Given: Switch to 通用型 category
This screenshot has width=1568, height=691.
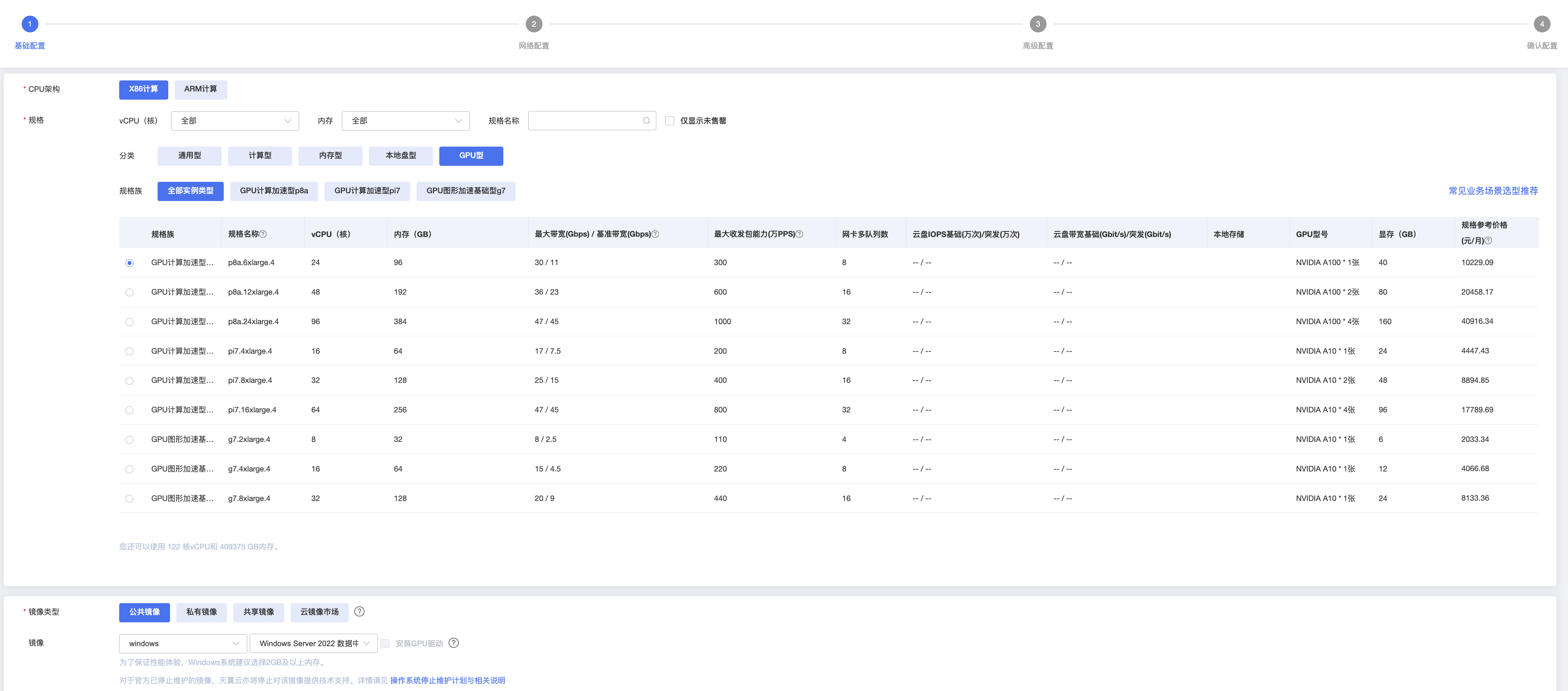Looking at the screenshot, I should [189, 156].
